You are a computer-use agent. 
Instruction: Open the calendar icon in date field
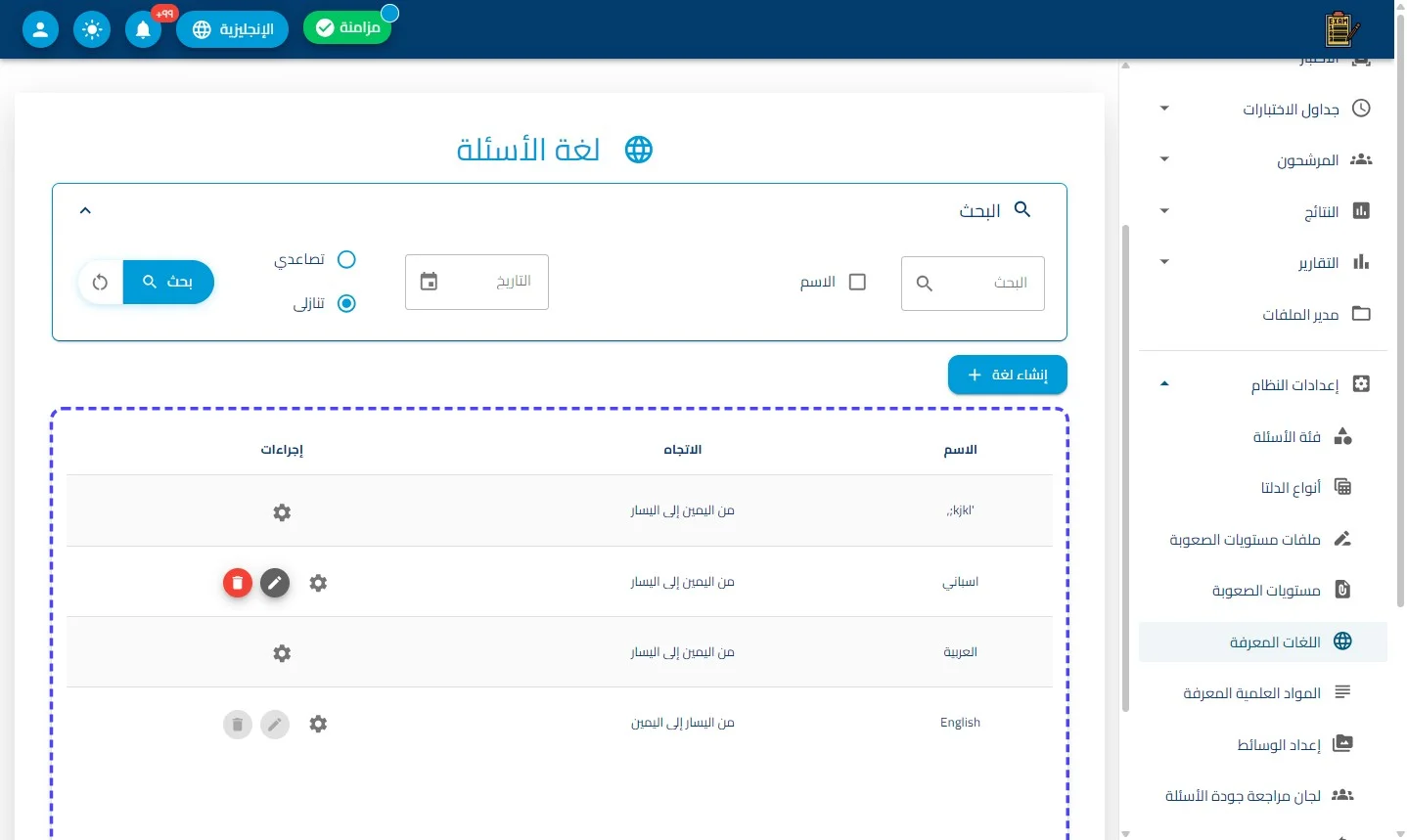coord(429,282)
